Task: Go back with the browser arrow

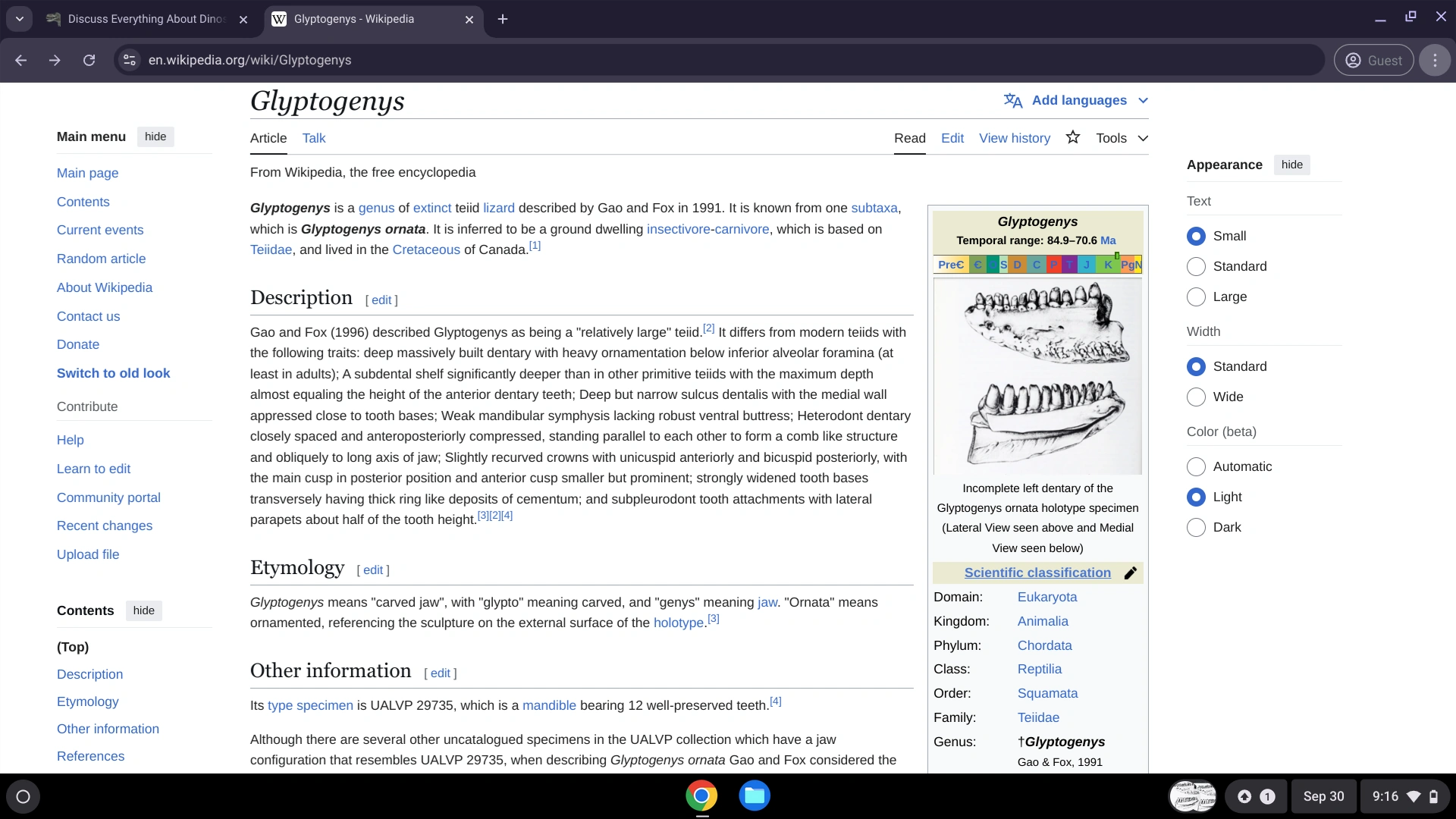Action: click(x=20, y=60)
